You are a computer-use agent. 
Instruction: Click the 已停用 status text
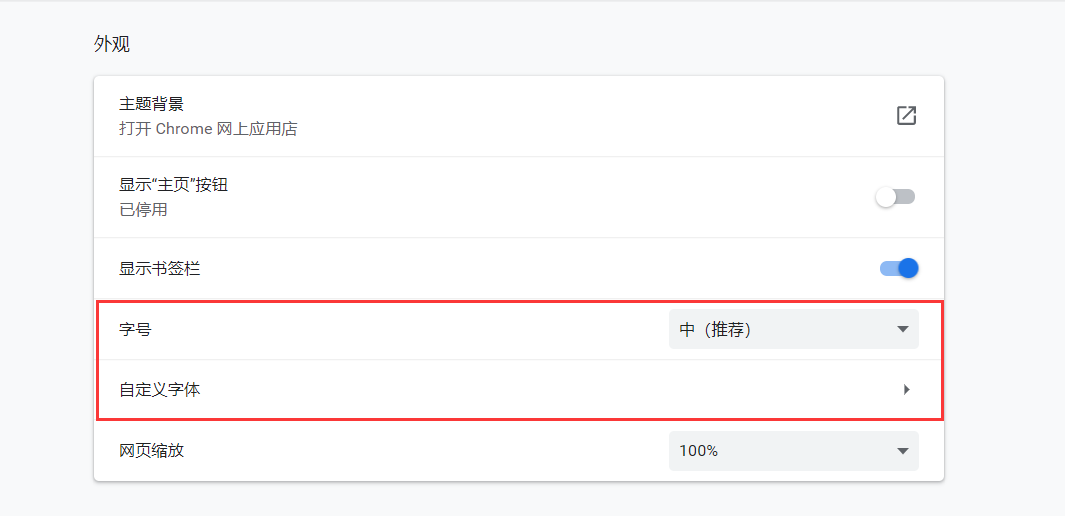click(143, 210)
